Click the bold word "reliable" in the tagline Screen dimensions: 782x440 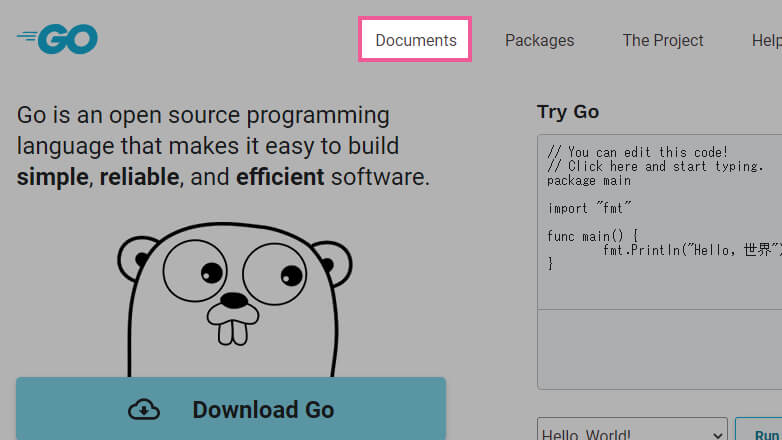(139, 178)
